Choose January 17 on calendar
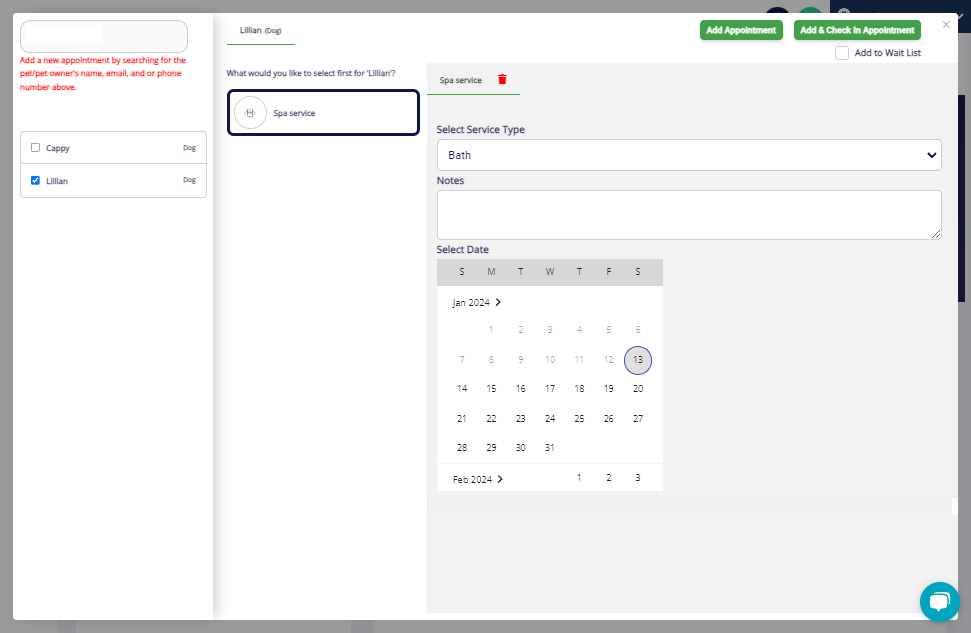 point(550,389)
